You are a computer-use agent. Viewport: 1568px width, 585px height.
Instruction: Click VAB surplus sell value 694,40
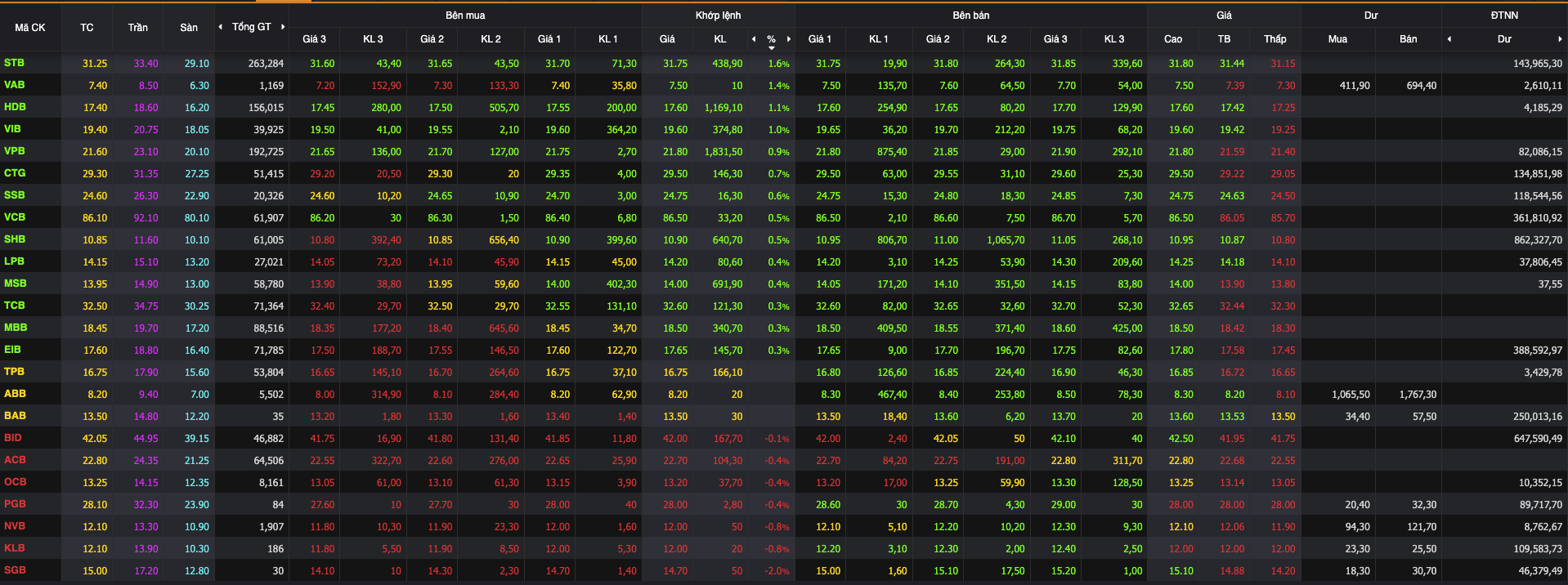[1422, 86]
